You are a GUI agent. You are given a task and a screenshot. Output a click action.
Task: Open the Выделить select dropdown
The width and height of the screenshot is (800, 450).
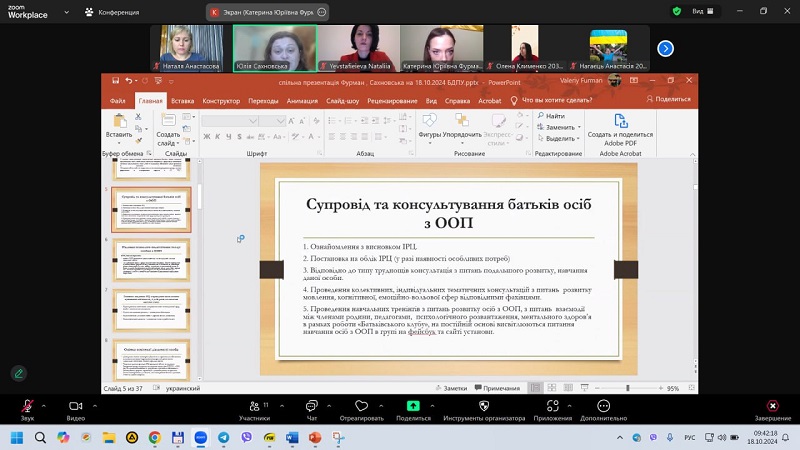[x=559, y=138]
